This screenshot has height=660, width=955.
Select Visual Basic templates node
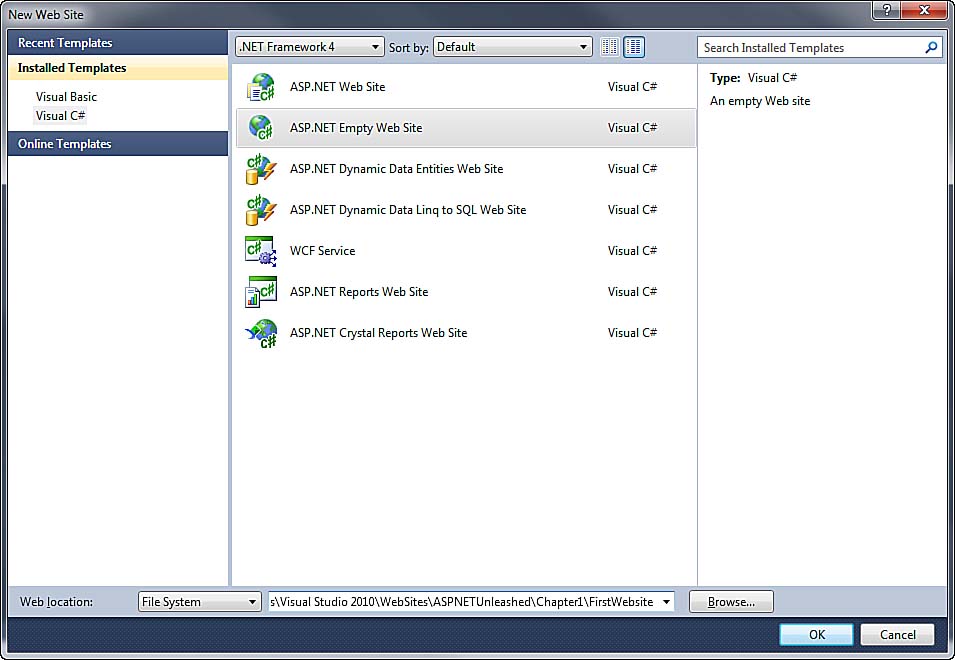[66, 97]
